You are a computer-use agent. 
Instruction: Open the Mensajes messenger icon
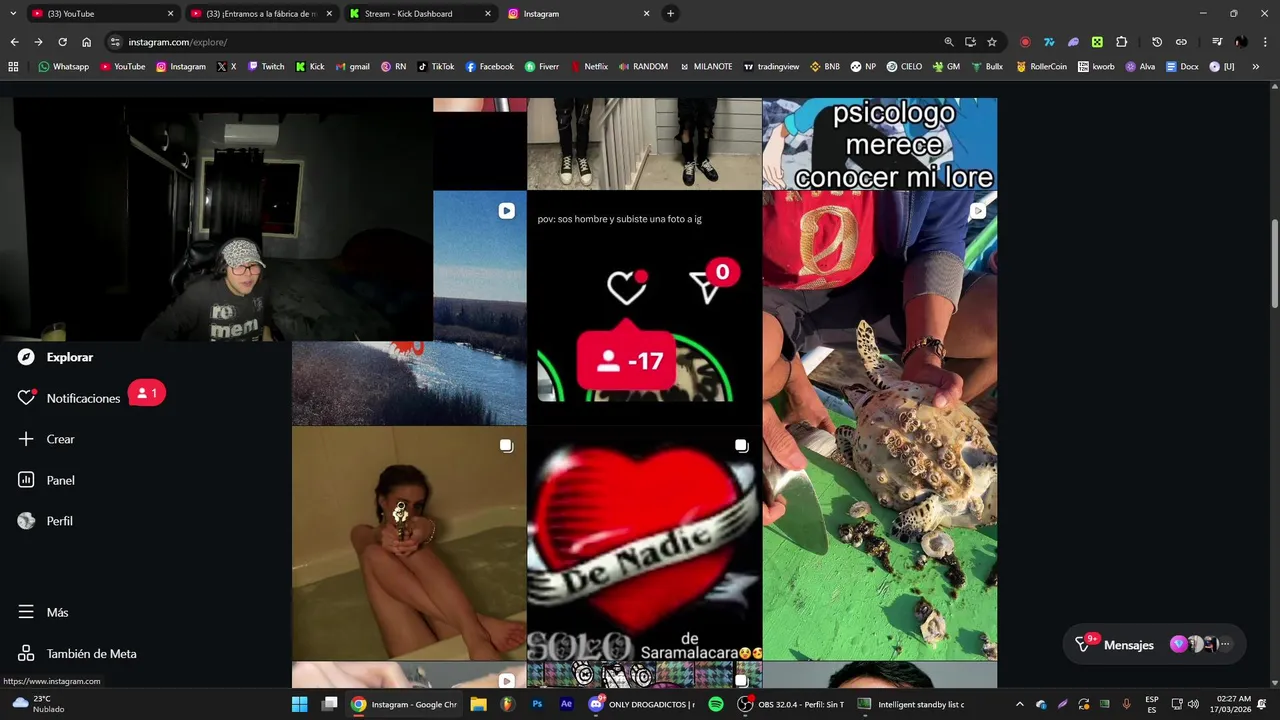coord(1083,645)
